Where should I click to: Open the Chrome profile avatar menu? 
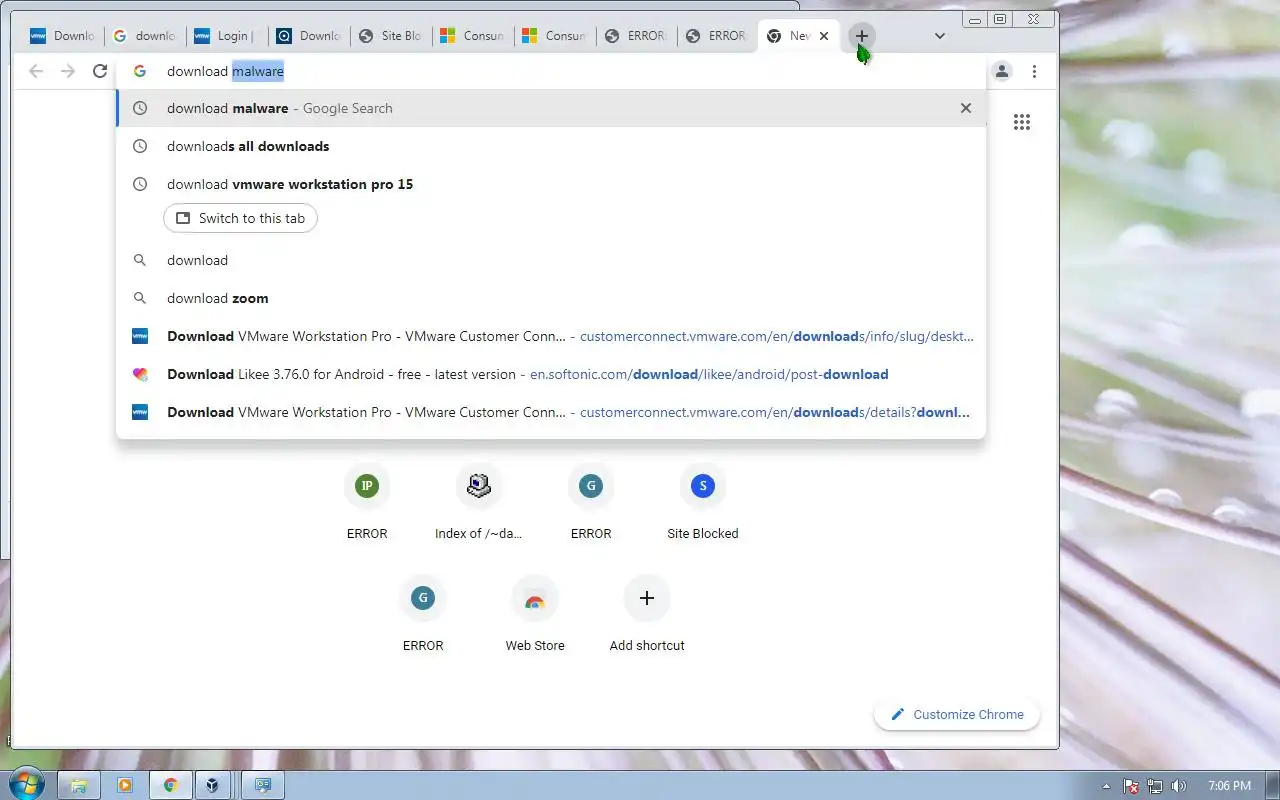point(1002,71)
